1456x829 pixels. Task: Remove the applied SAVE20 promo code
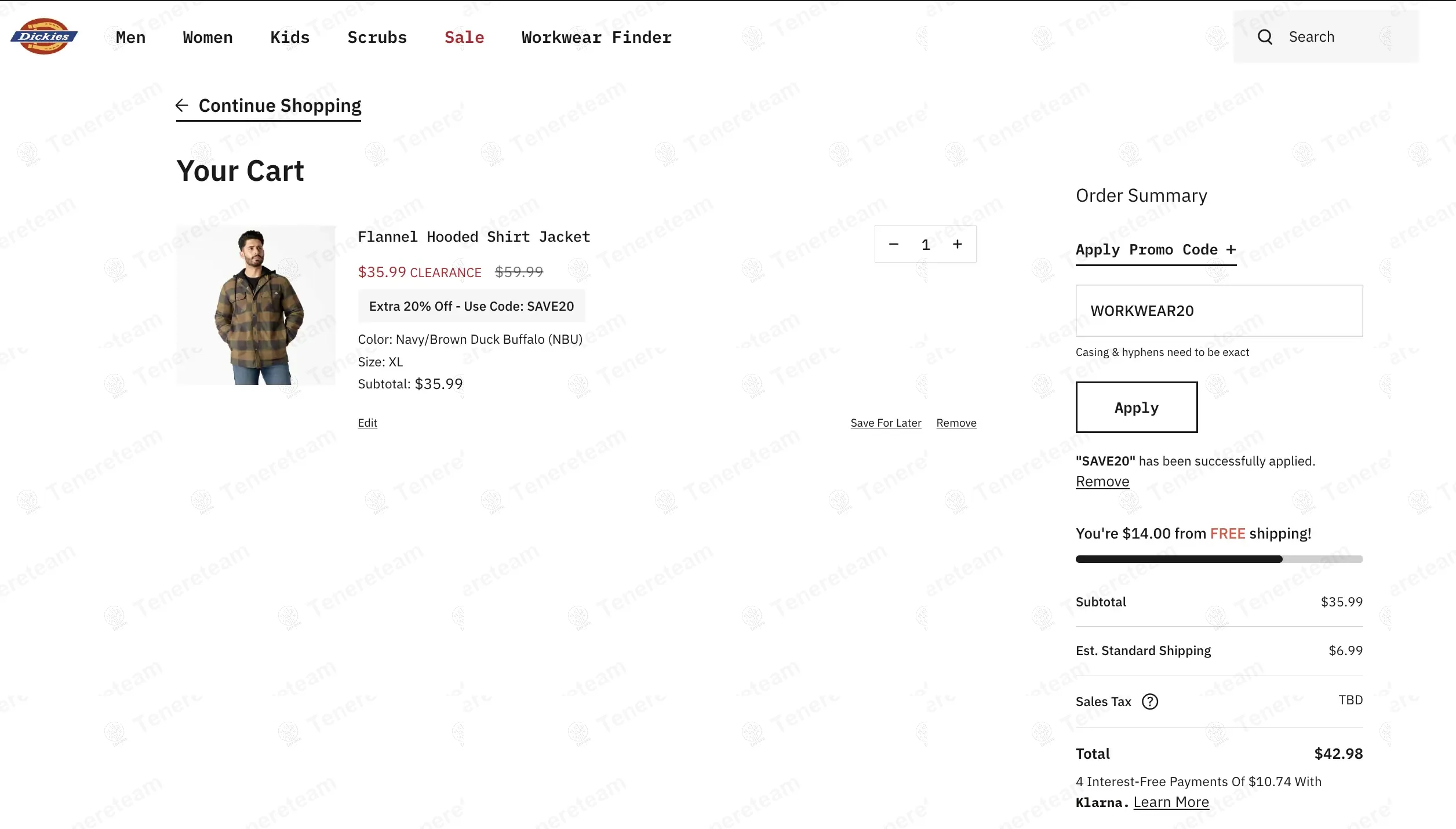click(x=1102, y=482)
